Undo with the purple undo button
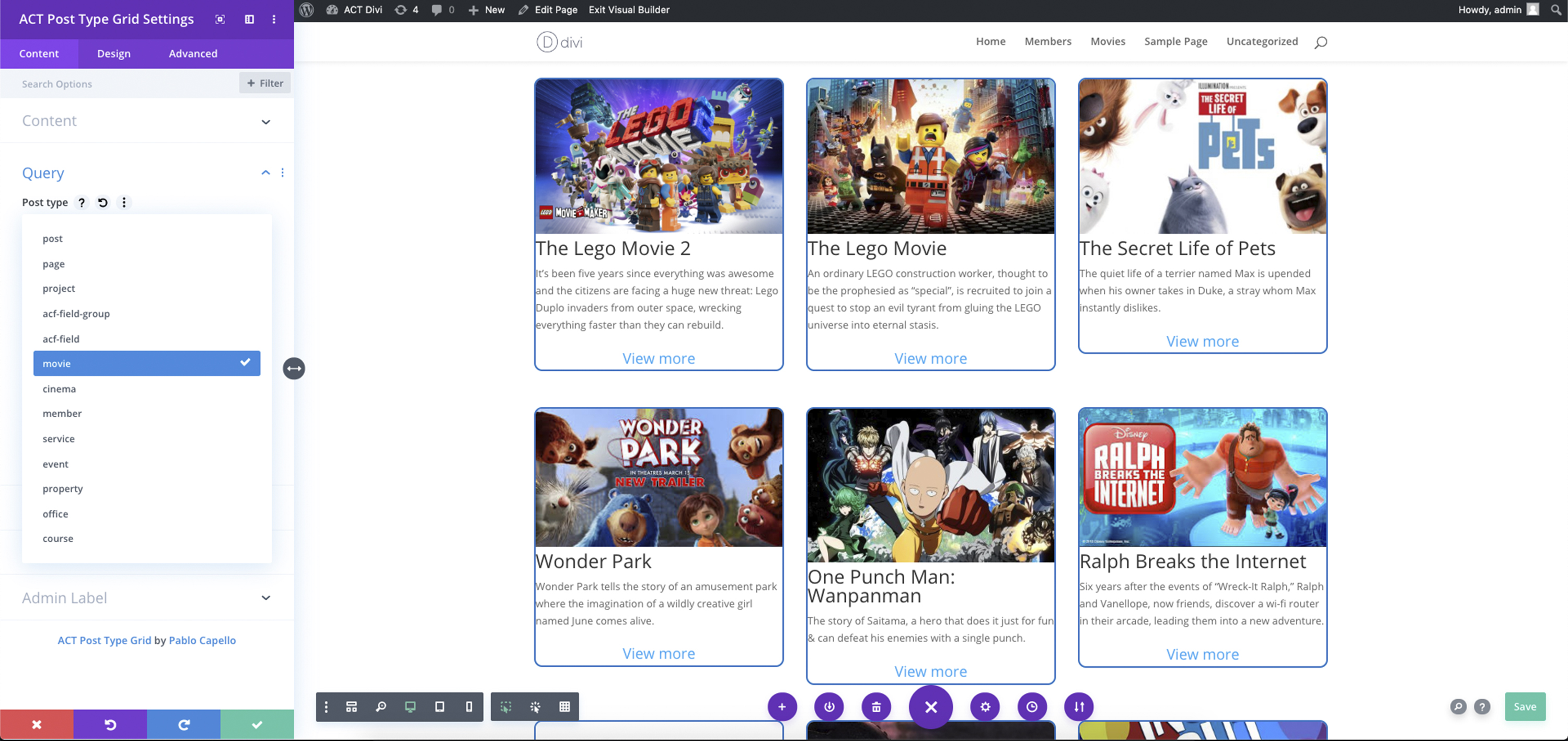This screenshot has width=1568, height=741. (110, 725)
